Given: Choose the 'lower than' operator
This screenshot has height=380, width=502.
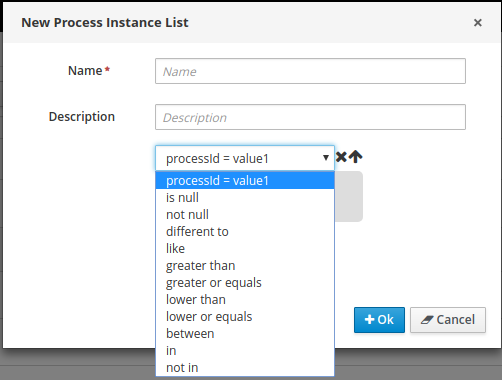Looking at the screenshot, I should 245,300.
